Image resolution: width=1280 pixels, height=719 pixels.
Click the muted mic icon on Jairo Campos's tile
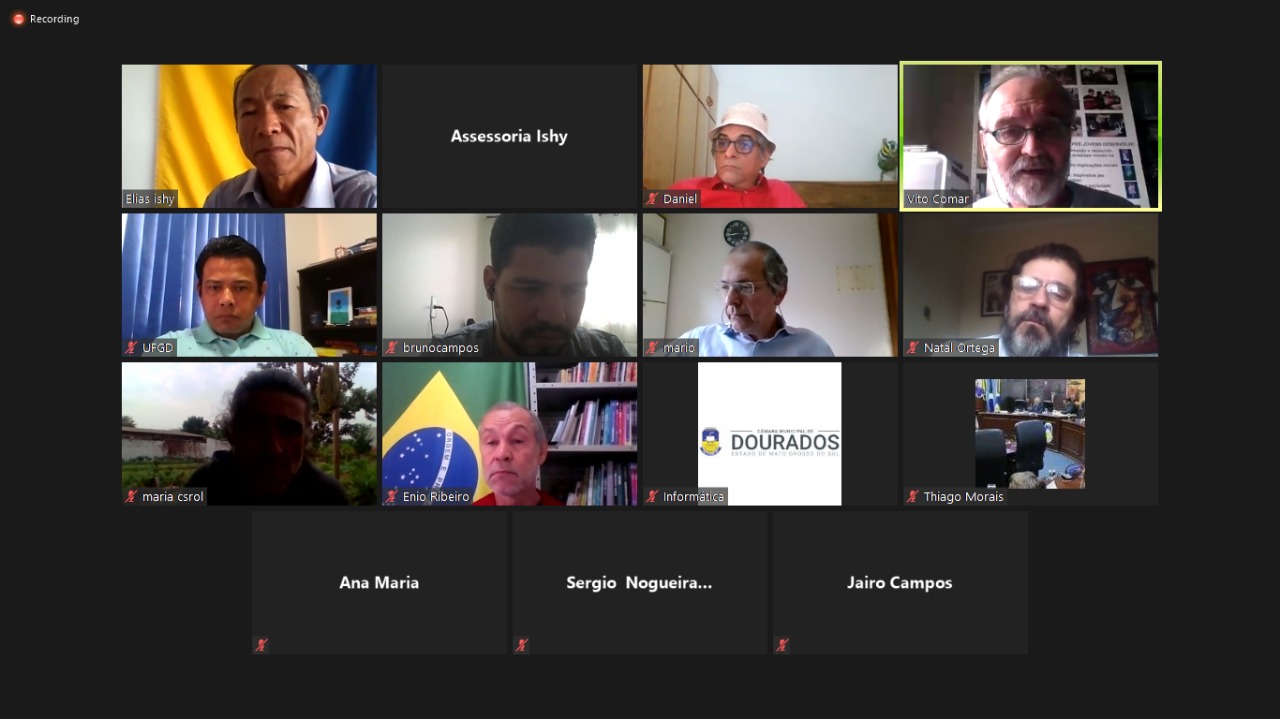pos(782,645)
